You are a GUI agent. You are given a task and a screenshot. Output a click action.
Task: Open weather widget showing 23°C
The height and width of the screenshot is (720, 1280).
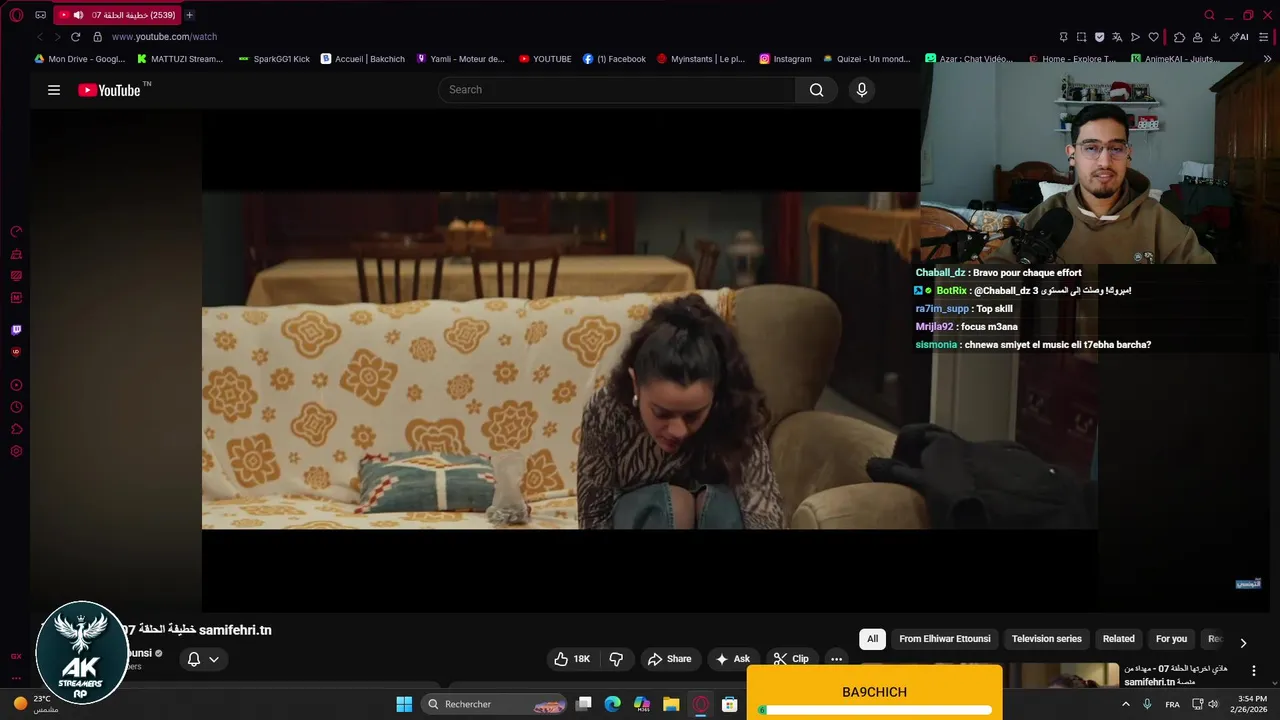tap(35, 704)
